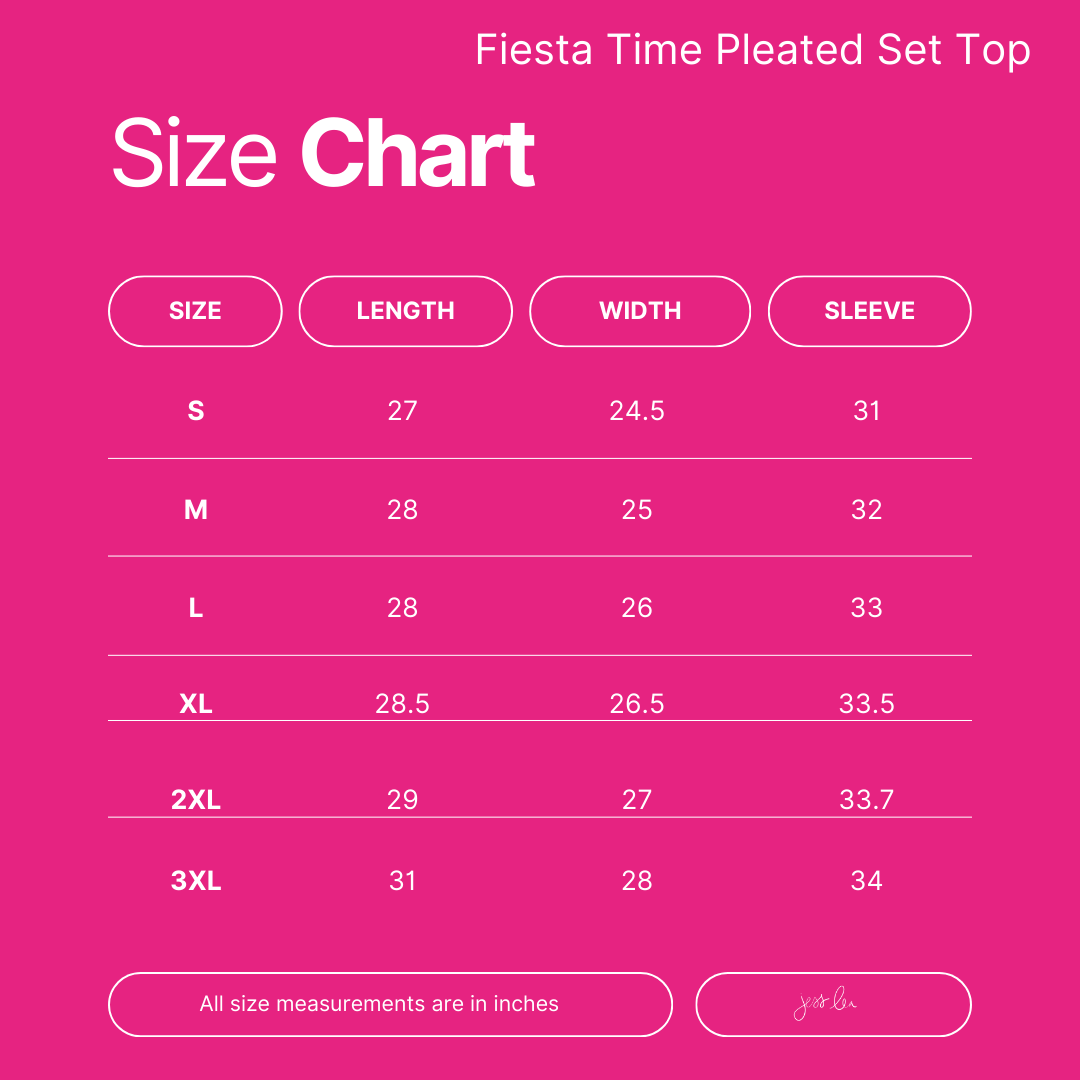Click the 24.5 width value for S
Viewport: 1080px width, 1080px height.
pos(637,410)
